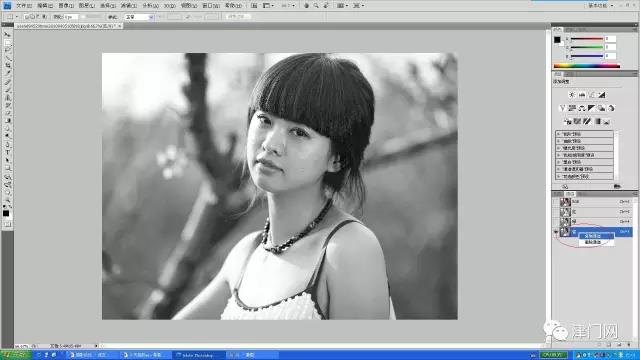Select the Lasso tool
Viewport: 640px width, 360px height.
pos(7,50)
